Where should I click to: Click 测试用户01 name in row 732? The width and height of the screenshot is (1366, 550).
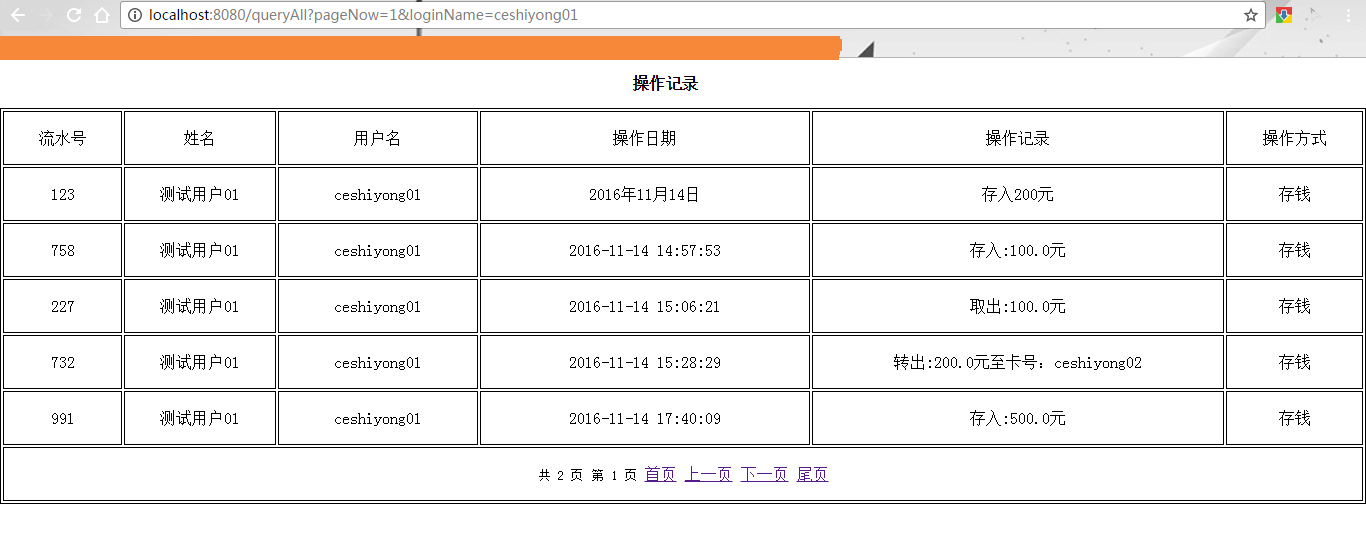point(200,362)
